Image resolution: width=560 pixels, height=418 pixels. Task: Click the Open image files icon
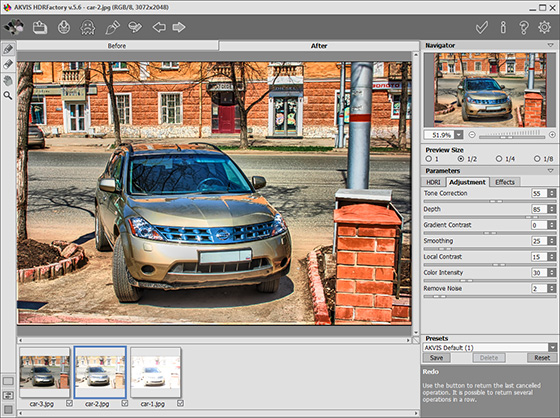40,27
